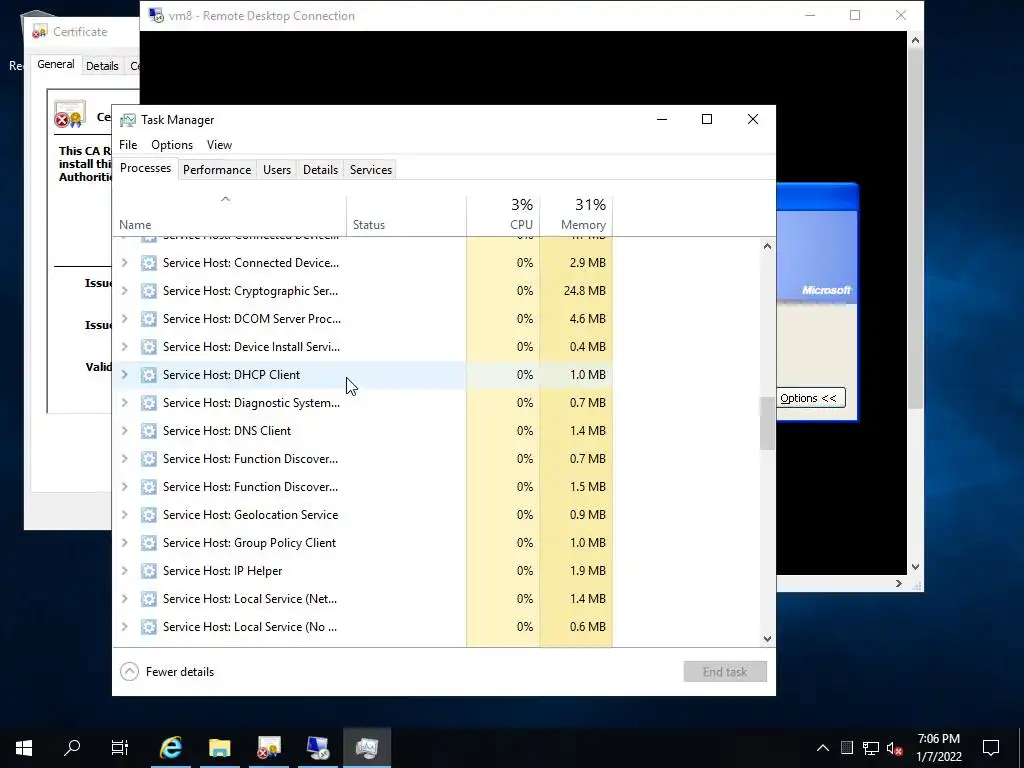1024x768 pixels.
Task: Switch to Services tab
Action: 371,170
